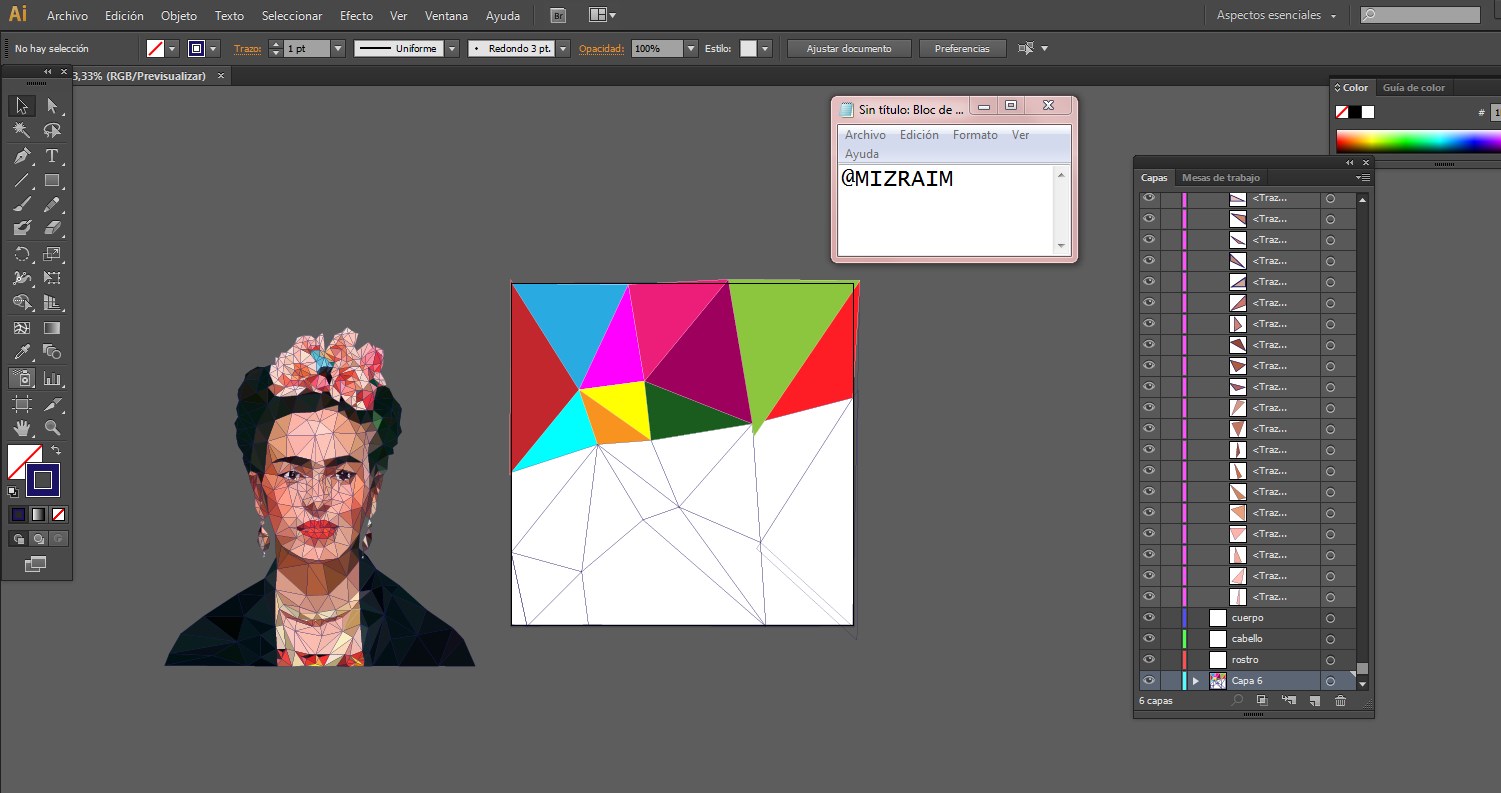Screen dimensions: 1501x793
Task: Open the Efecto menu
Action: coord(356,16)
